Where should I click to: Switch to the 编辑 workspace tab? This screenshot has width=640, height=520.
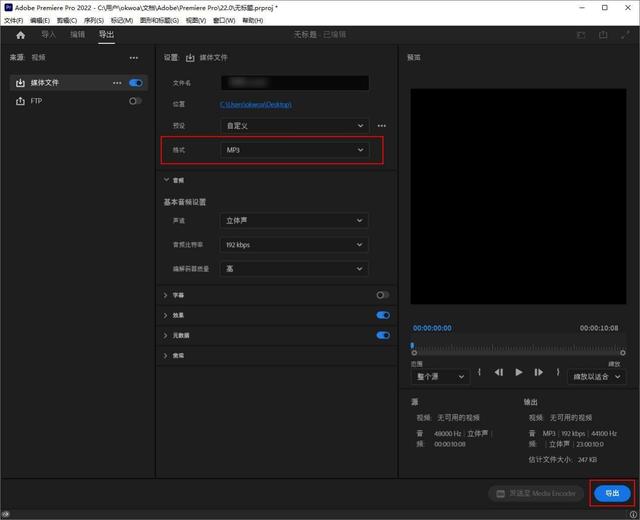coord(77,35)
